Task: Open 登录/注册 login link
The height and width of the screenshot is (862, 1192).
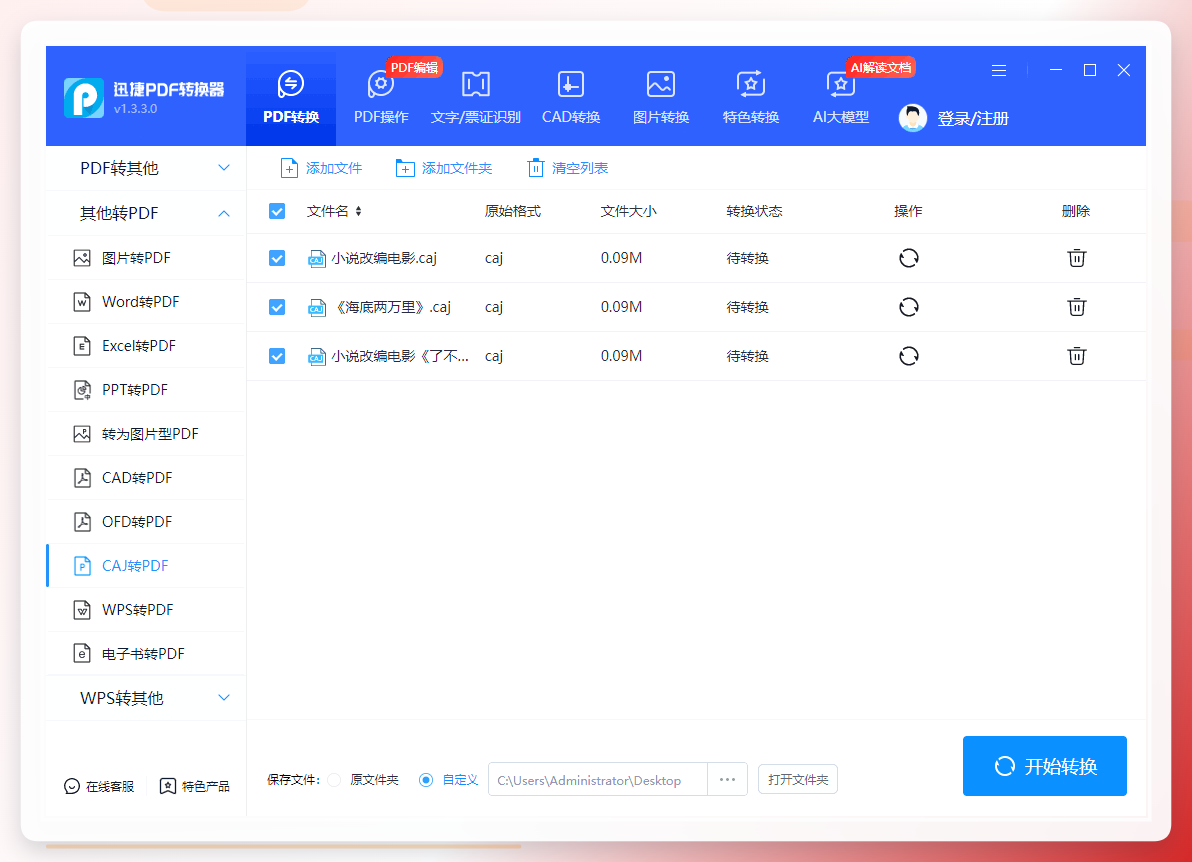Action: click(972, 119)
